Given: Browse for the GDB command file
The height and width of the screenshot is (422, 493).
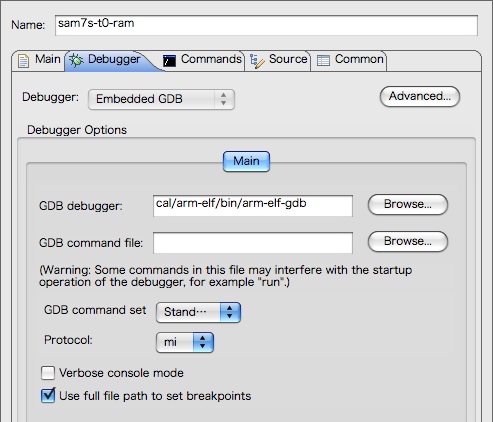Looking at the screenshot, I should coord(408,241).
